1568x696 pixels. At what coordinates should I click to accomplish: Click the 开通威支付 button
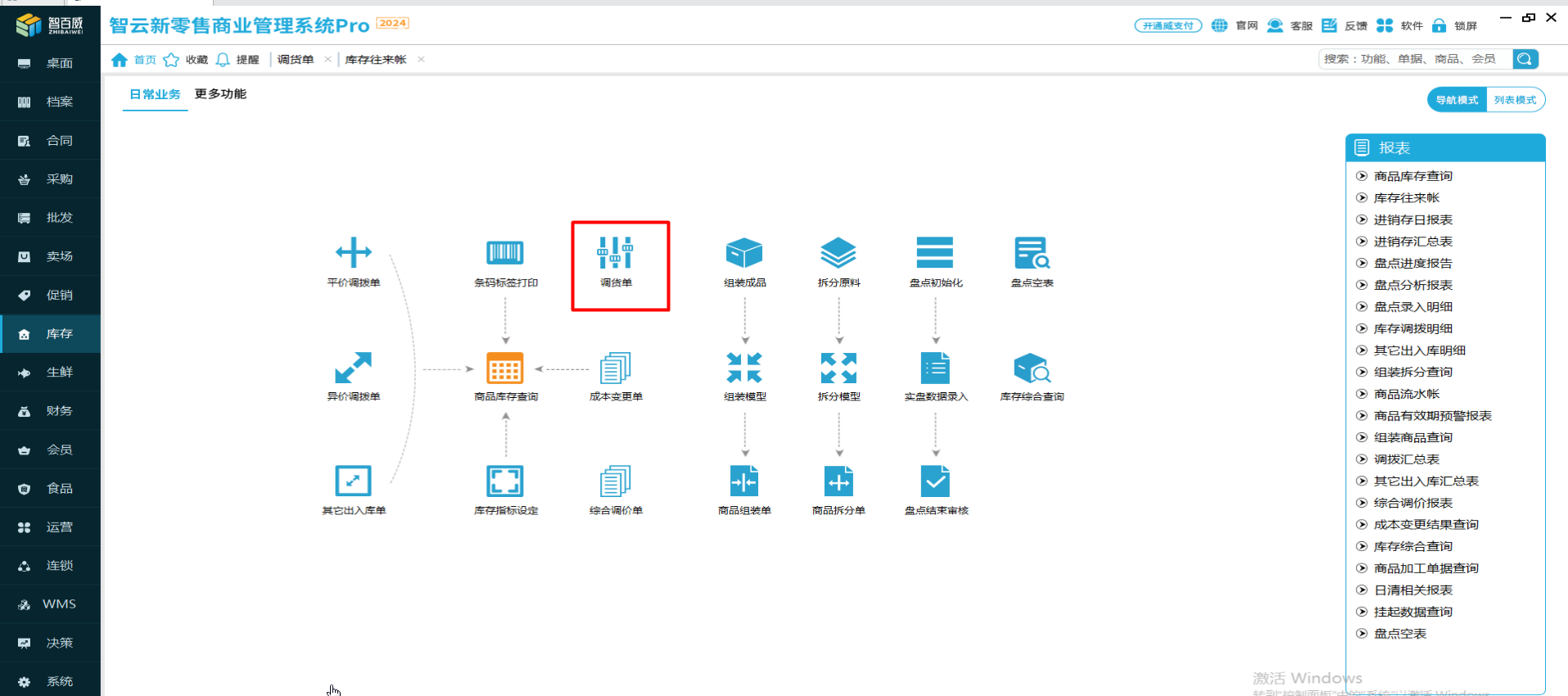pyautogui.click(x=1168, y=25)
